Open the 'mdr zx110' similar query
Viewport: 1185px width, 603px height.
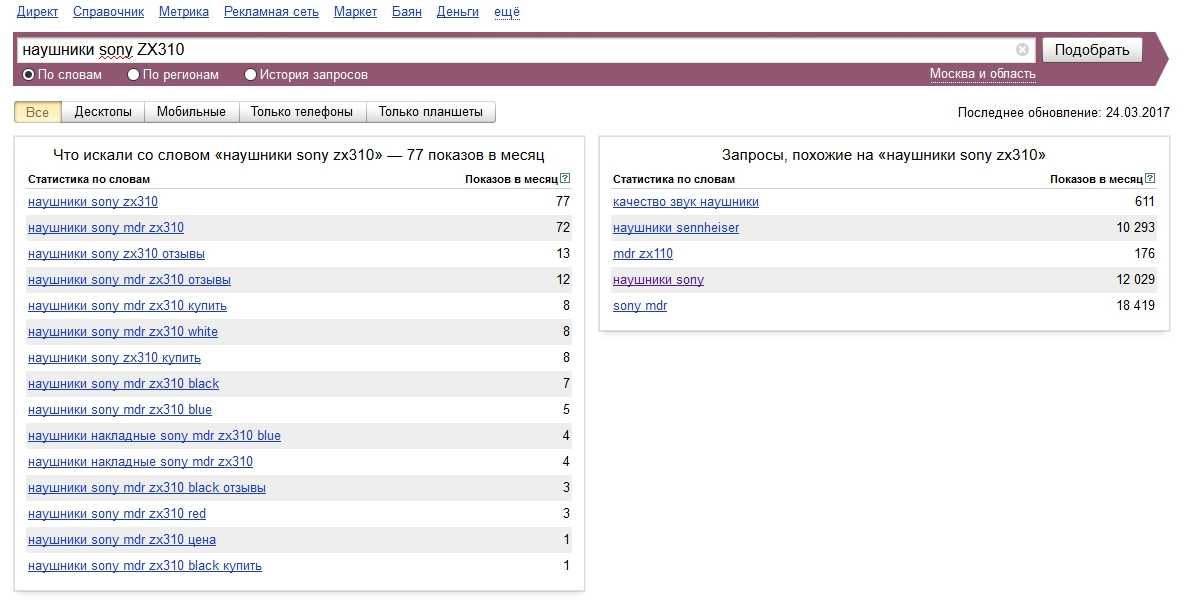pos(643,254)
